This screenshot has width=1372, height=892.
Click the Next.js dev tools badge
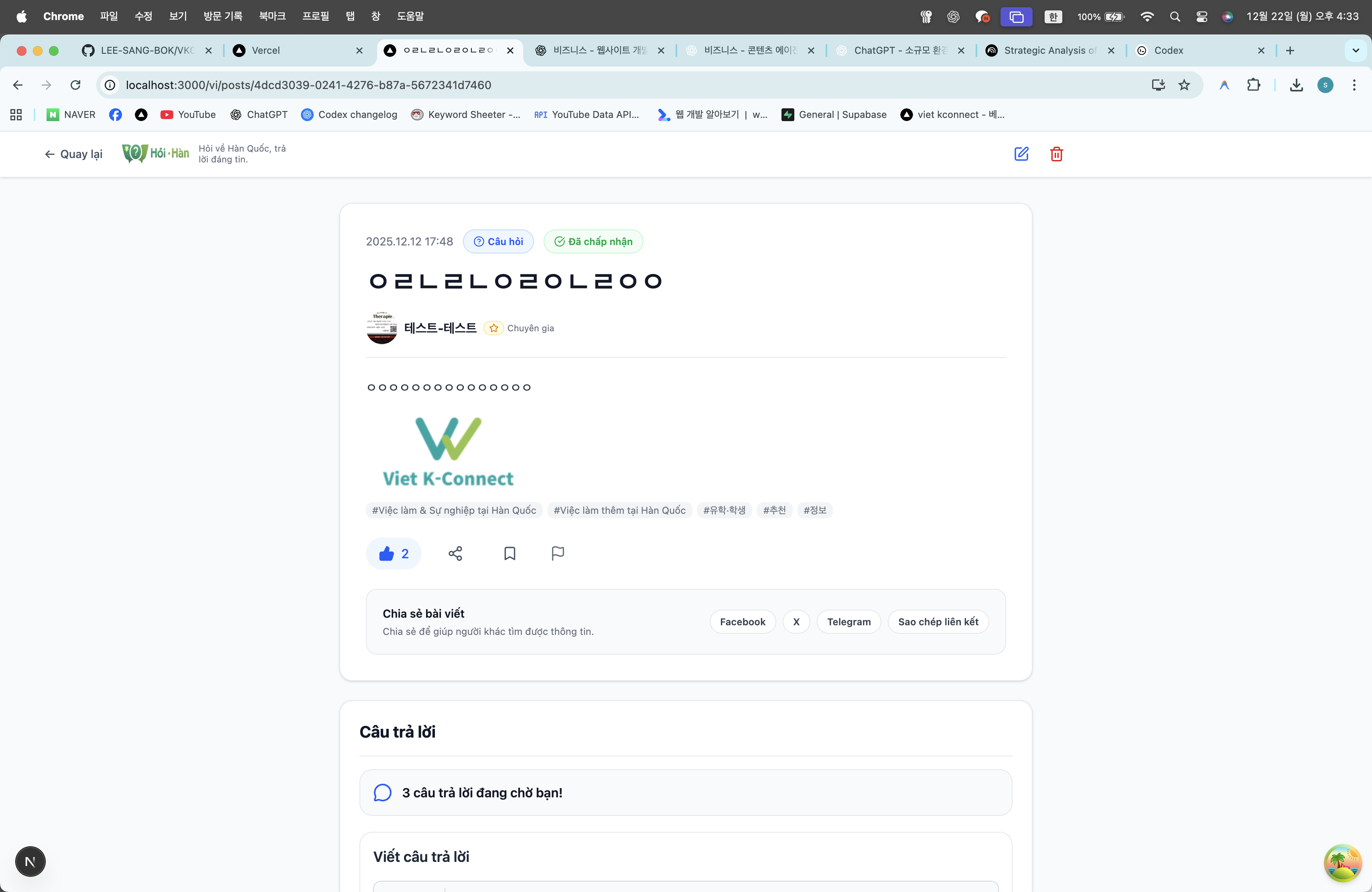point(30,861)
